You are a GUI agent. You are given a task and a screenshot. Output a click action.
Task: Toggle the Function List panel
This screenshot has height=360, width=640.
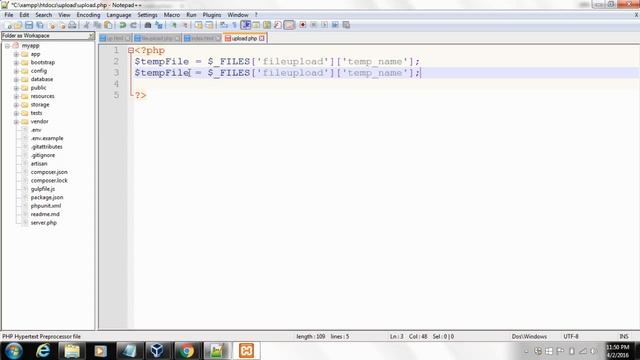(278, 25)
